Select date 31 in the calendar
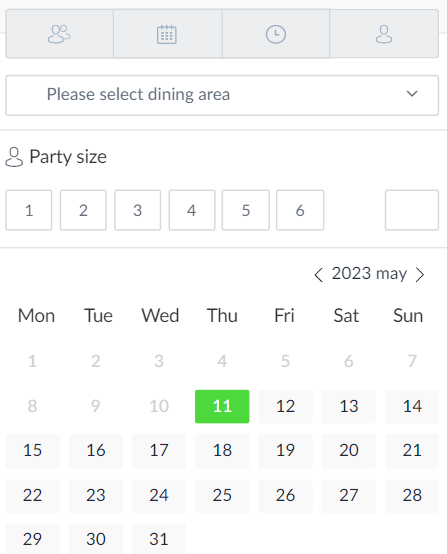 point(159,539)
